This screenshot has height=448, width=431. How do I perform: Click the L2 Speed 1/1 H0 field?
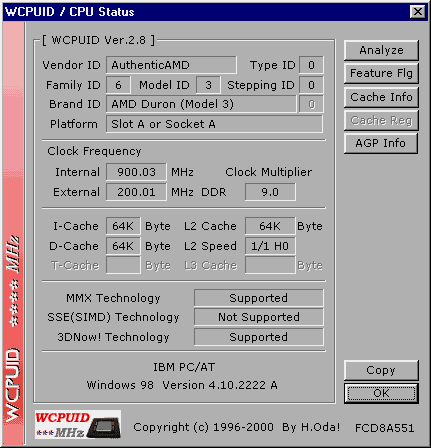pyautogui.click(x=270, y=246)
